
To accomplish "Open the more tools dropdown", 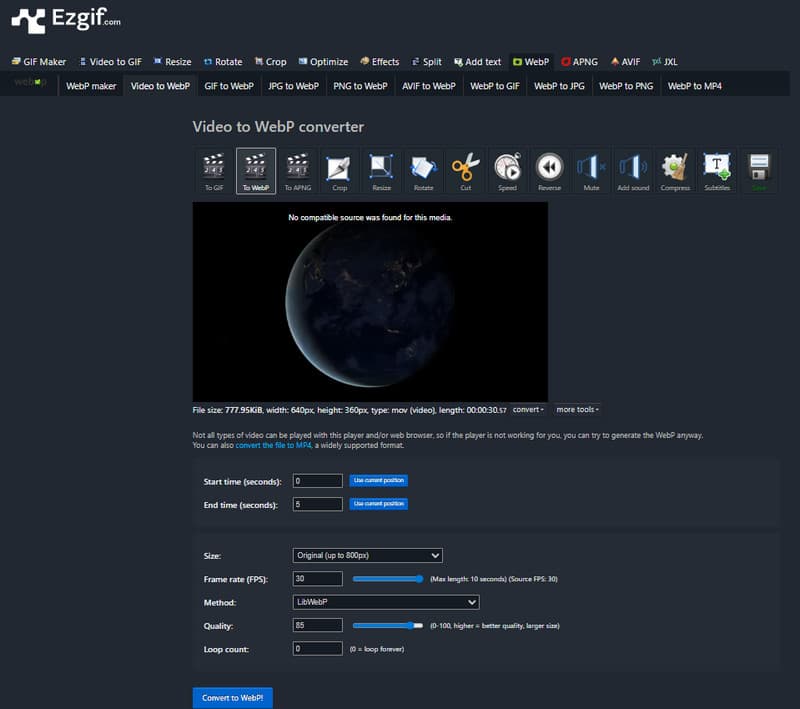I will pos(576,409).
